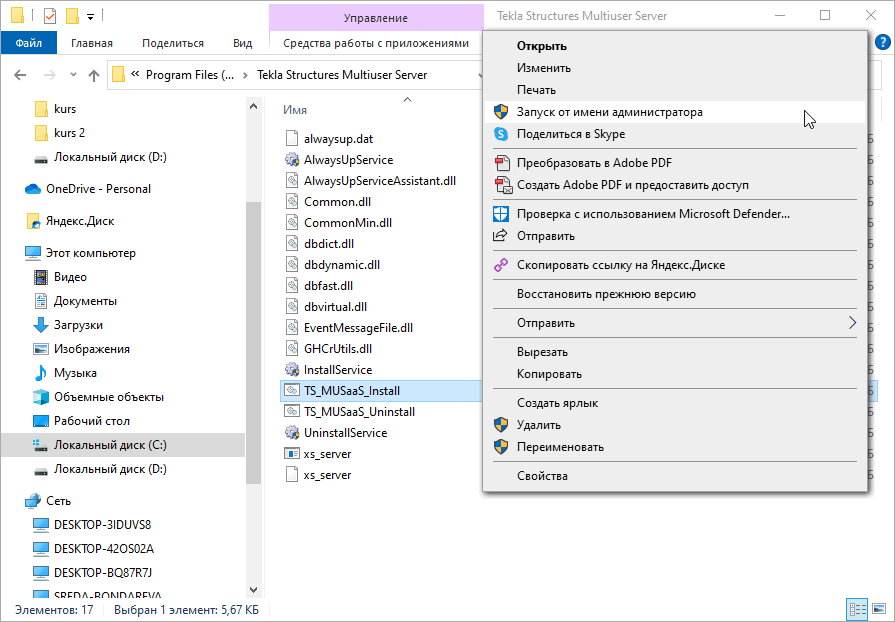Sort files by the Имя column header

[295, 110]
